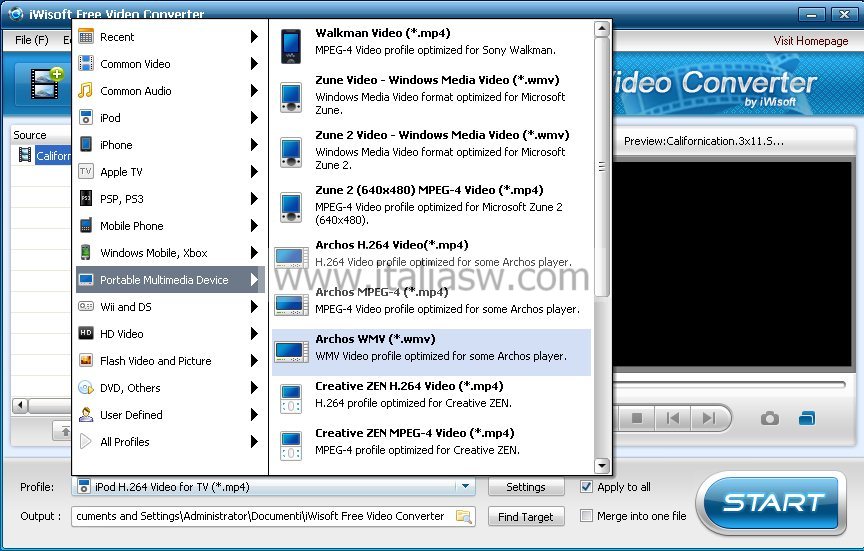This screenshot has width=864, height=551.
Task: Click the Archos WMV device icon
Action: pos(291,352)
